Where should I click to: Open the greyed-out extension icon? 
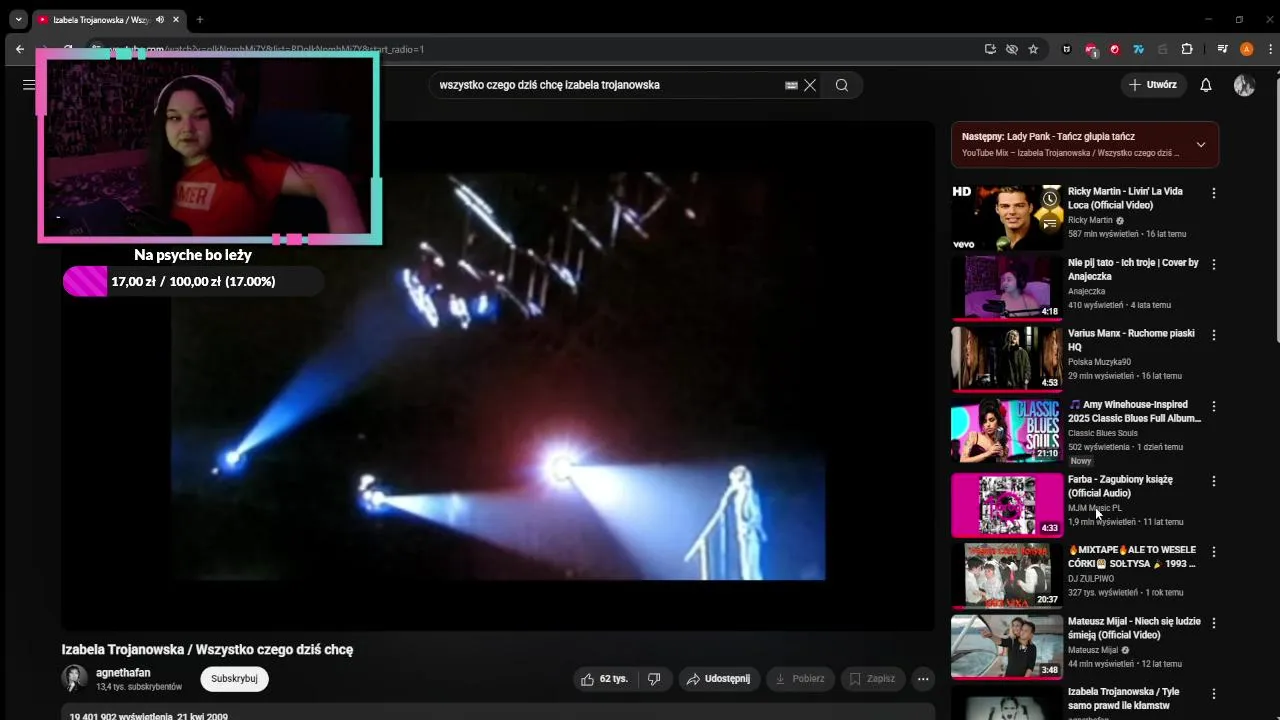[1162, 49]
